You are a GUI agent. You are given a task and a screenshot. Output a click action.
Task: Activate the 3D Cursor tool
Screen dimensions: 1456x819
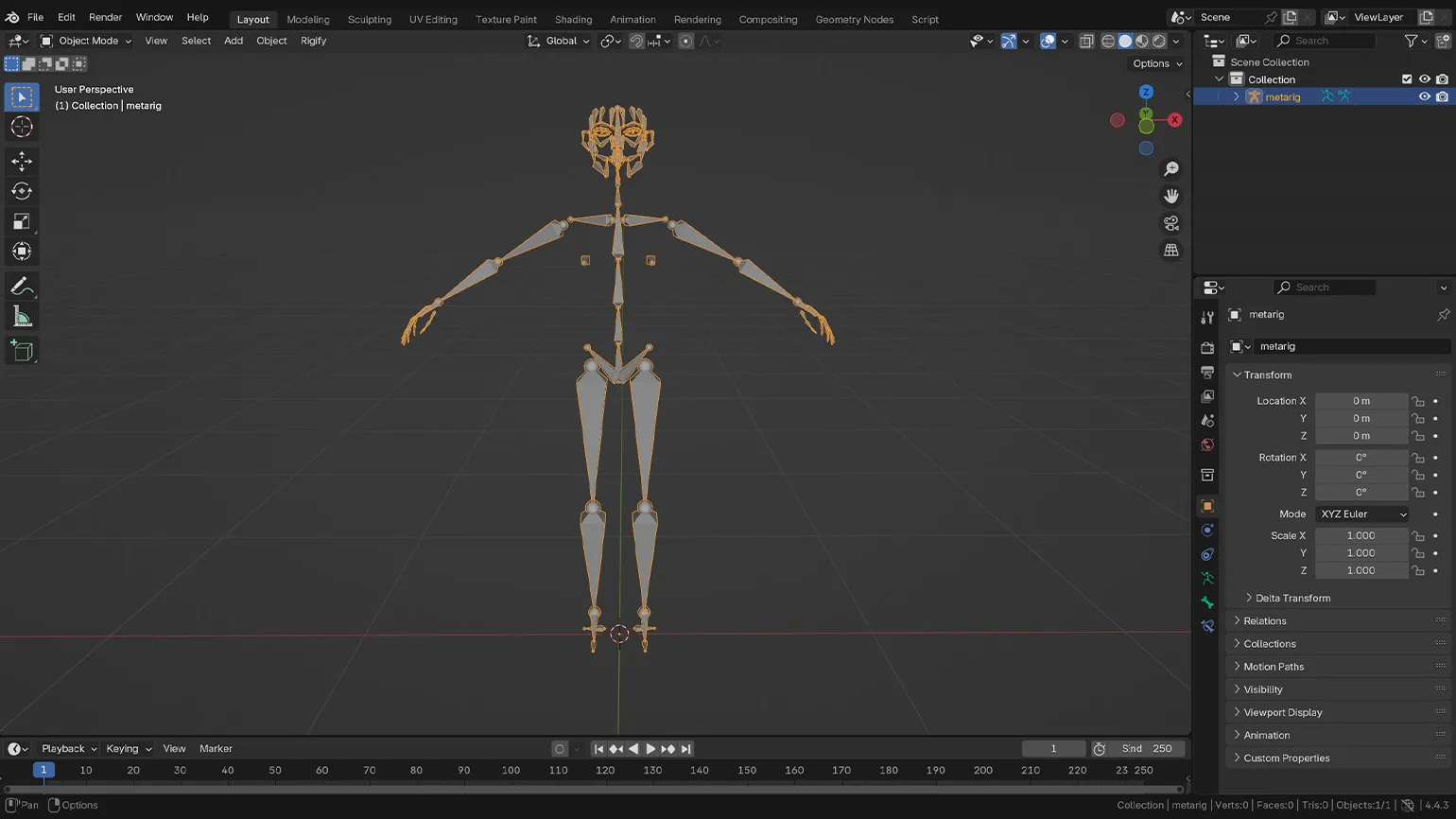coord(22,128)
